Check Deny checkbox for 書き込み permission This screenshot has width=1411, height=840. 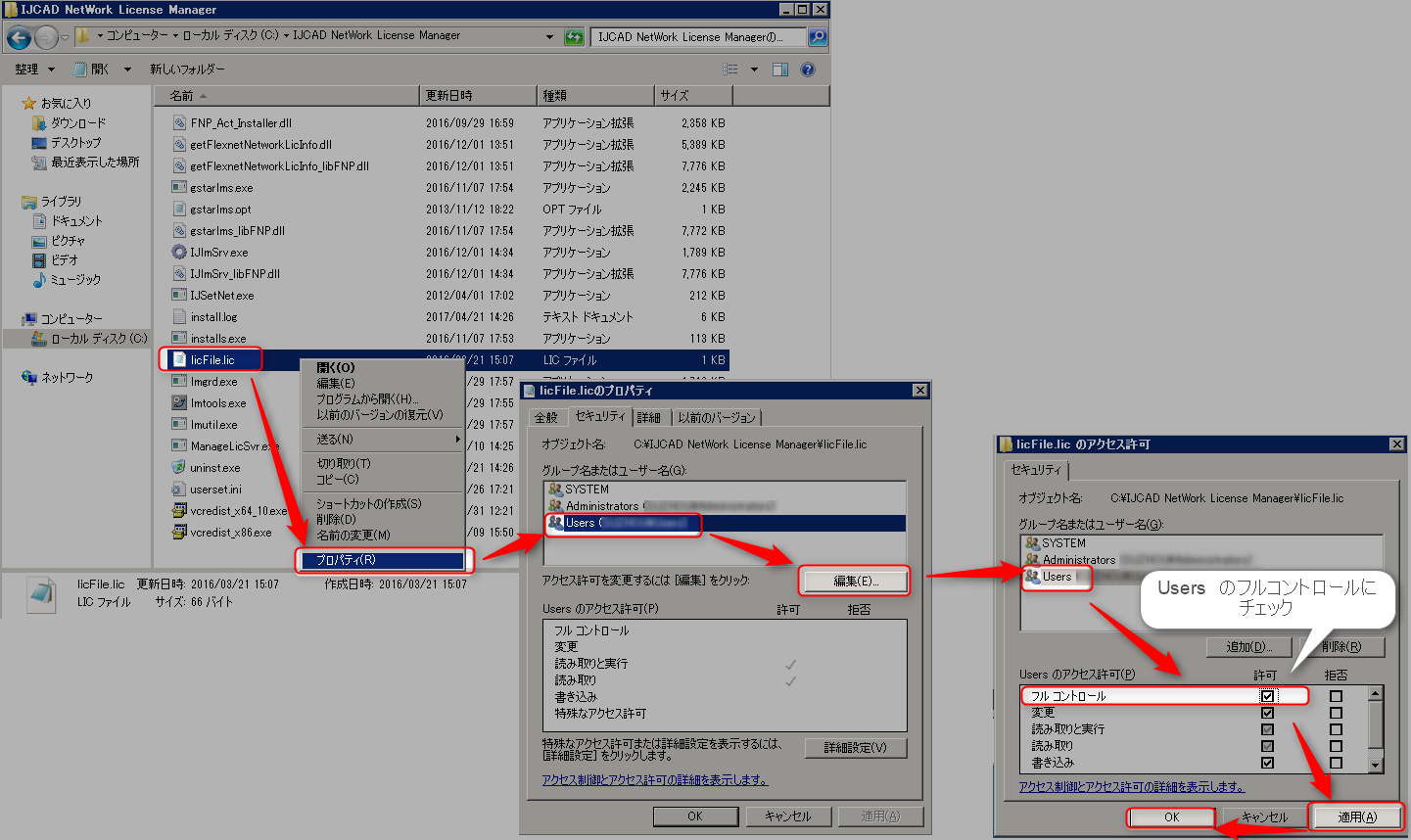tap(1336, 763)
